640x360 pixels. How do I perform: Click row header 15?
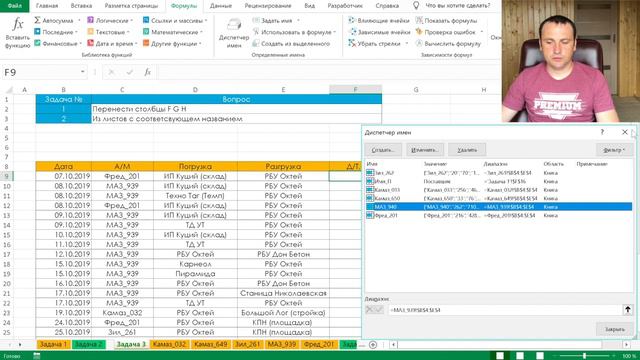7,235
